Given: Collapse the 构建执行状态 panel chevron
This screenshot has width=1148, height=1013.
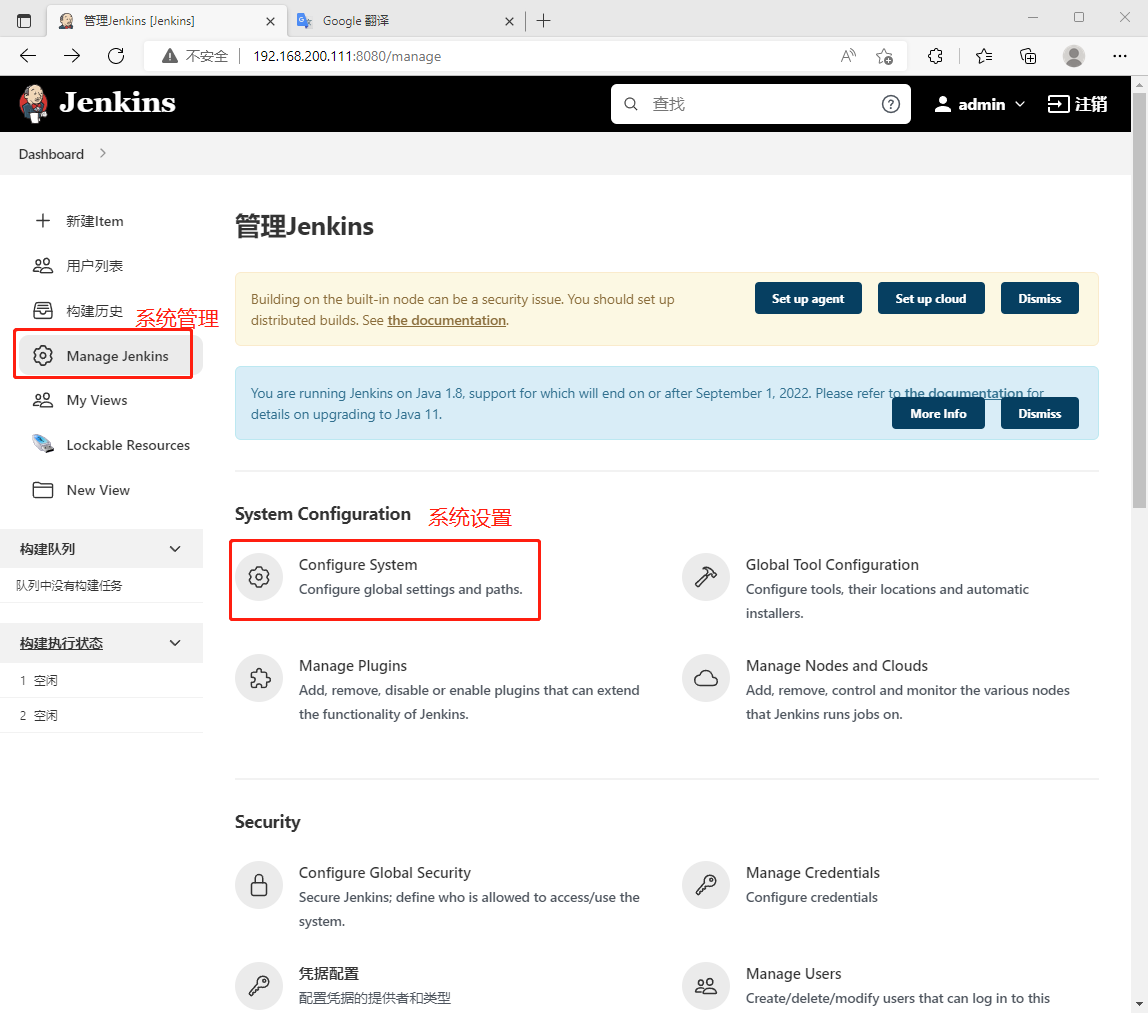Looking at the screenshot, I should coord(175,643).
